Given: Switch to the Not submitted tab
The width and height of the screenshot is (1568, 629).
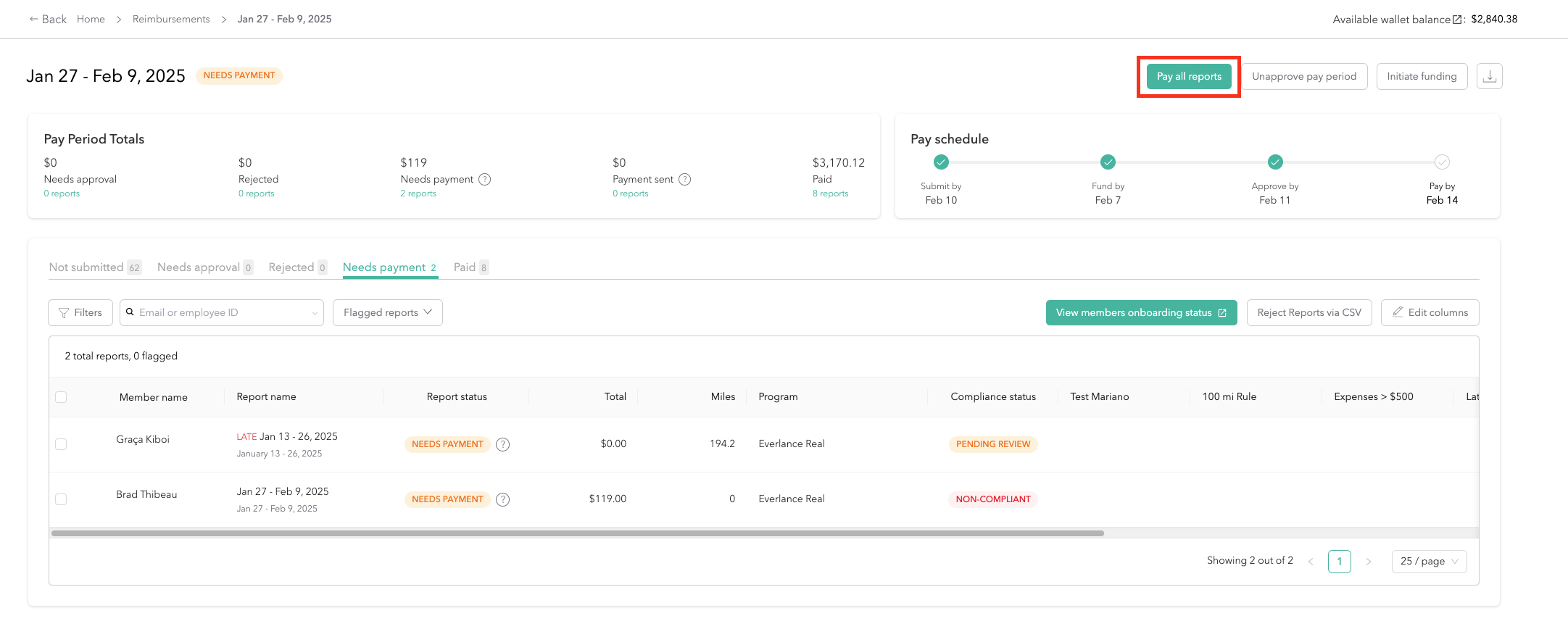Looking at the screenshot, I should (x=86, y=267).
